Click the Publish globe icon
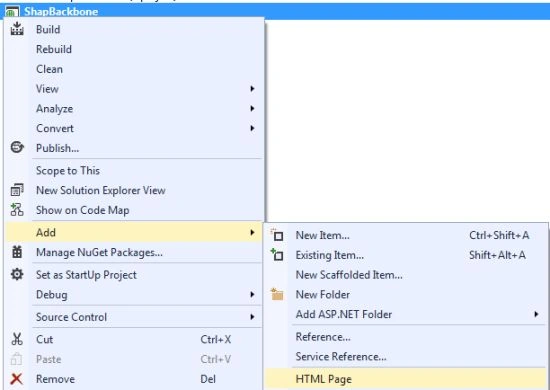 (x=17, y=147)
